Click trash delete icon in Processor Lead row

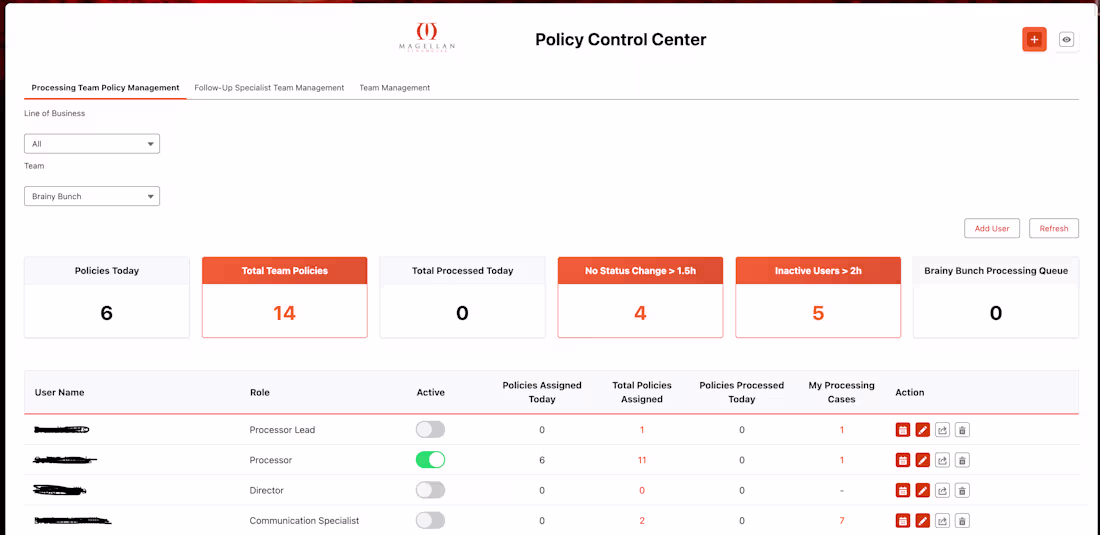point(962,430)
